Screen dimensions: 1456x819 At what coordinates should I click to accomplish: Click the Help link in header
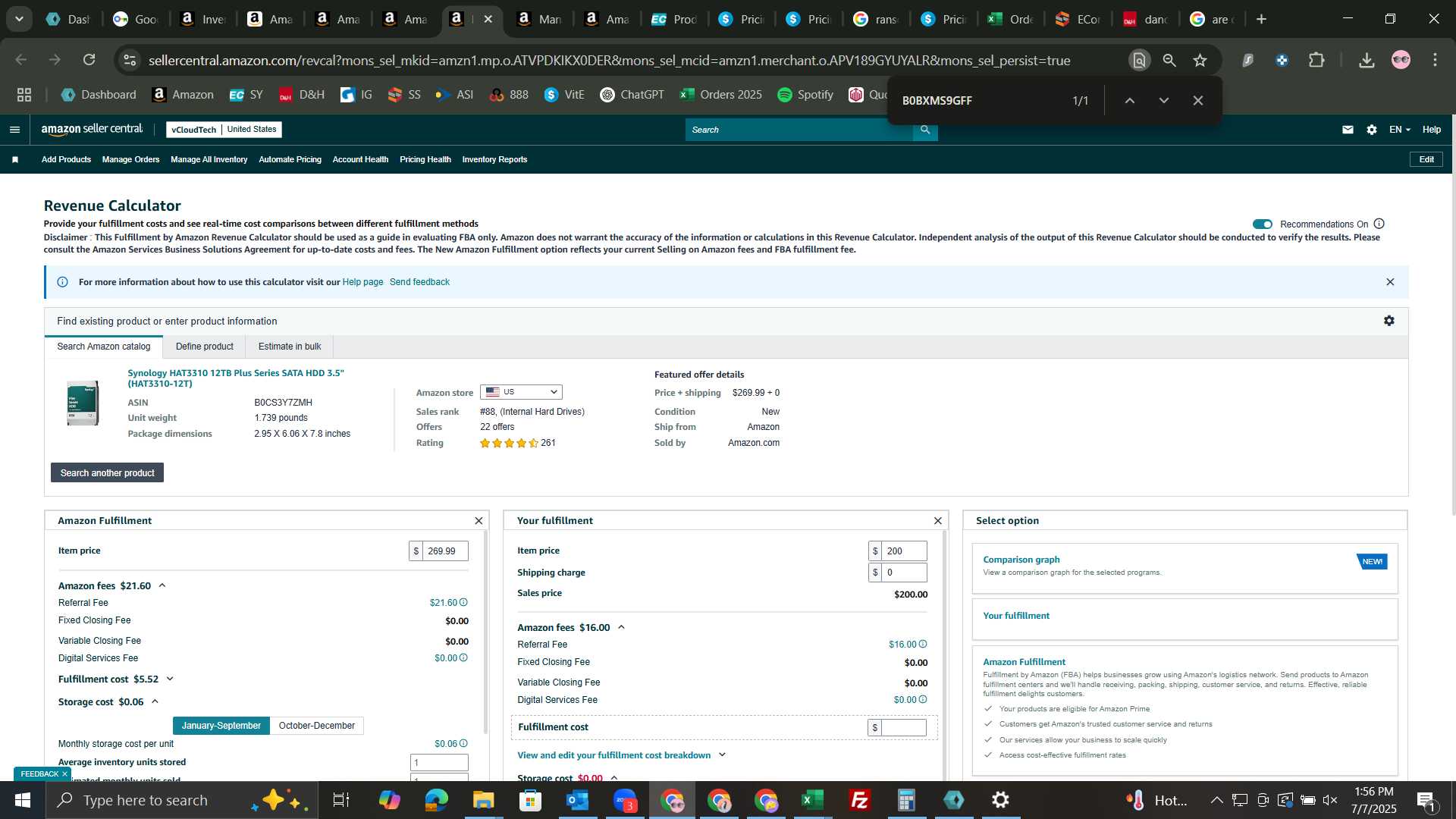click(1431, 130)
